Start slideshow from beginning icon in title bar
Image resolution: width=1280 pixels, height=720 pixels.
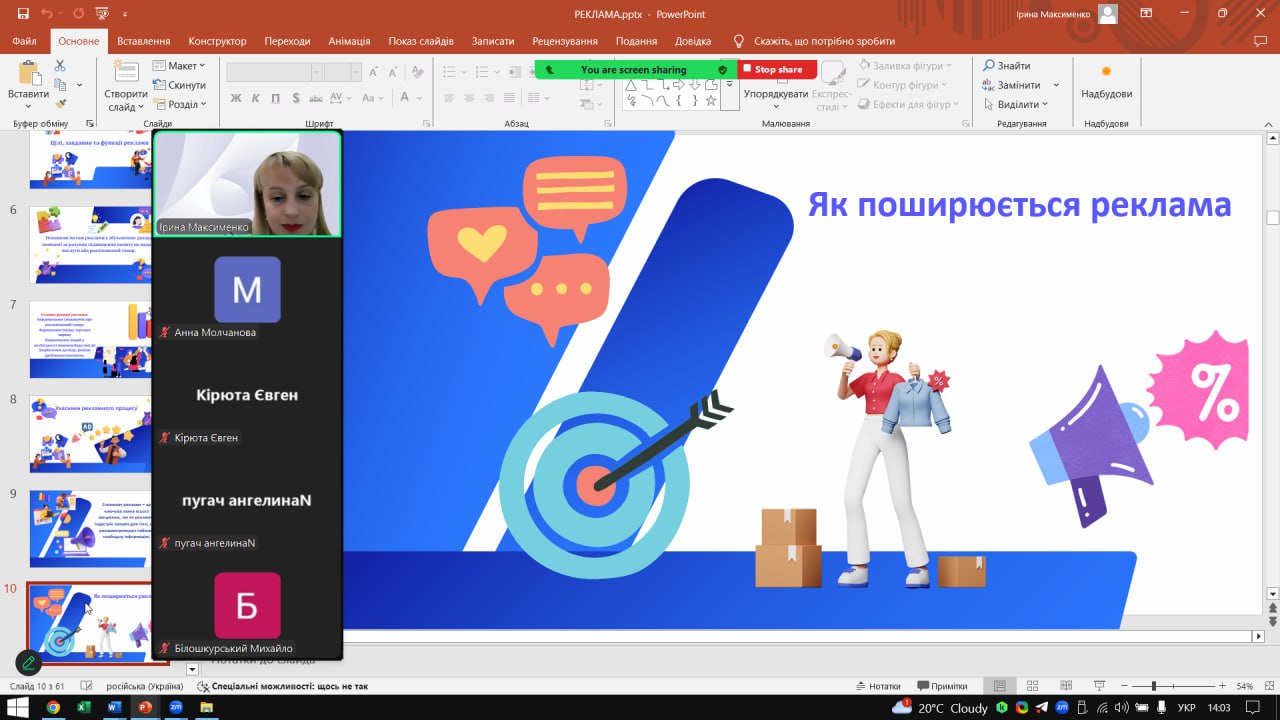(x=101, y=14)
